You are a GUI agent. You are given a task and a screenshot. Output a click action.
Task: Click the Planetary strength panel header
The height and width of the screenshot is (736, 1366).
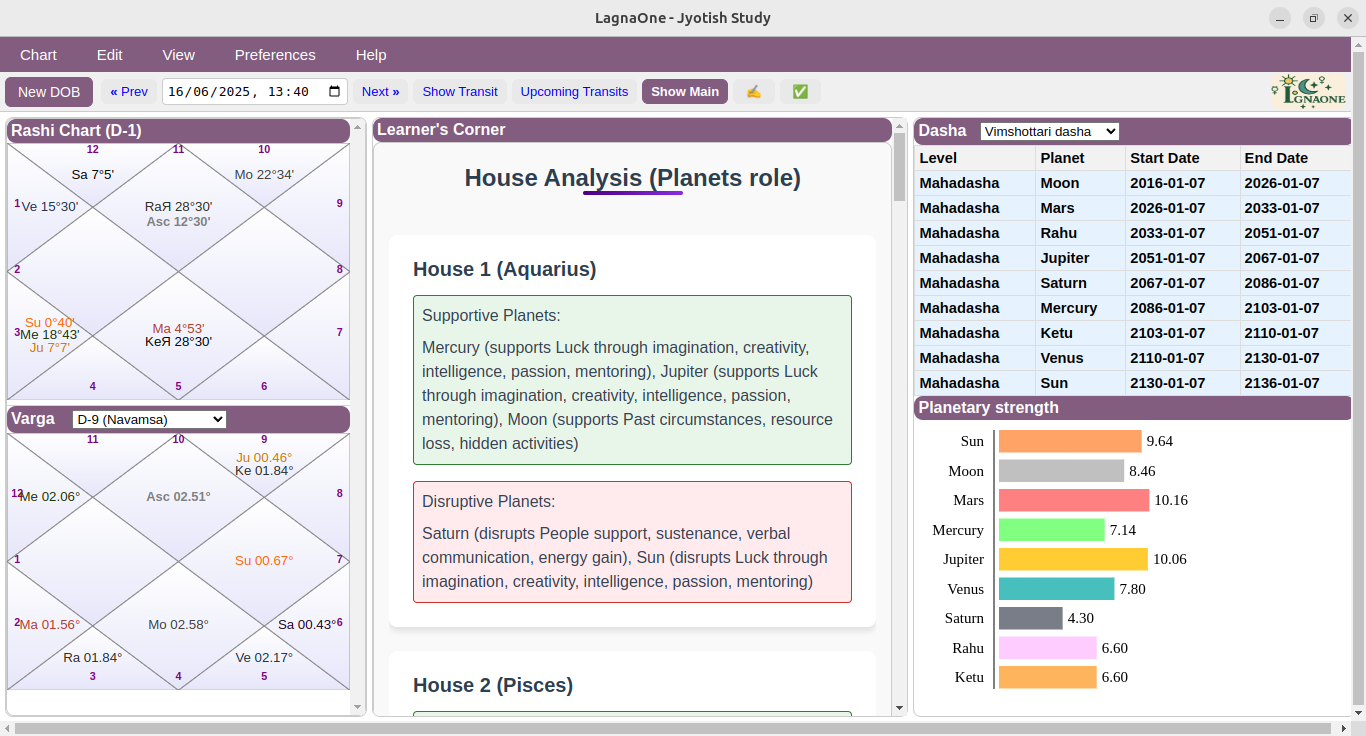click(x=1133, y=407)
